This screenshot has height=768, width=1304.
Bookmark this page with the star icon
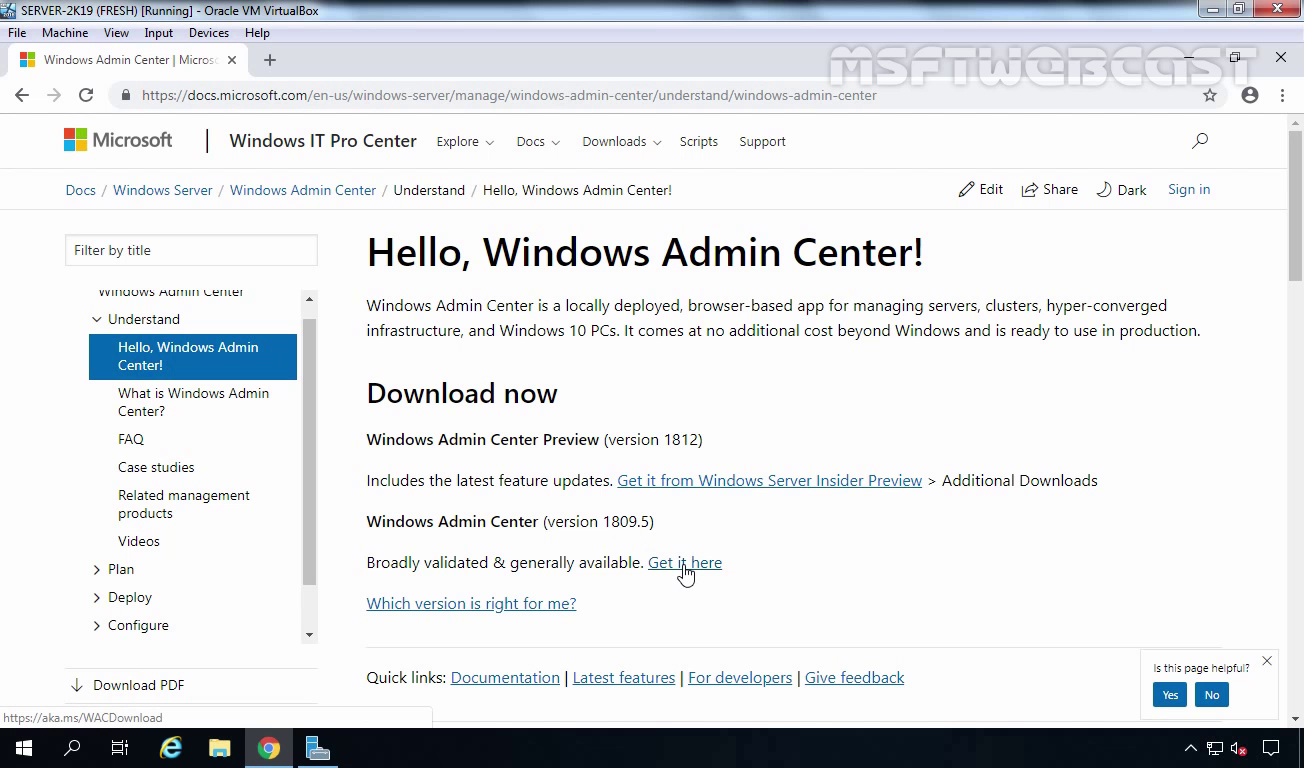tap(1210, 95)
